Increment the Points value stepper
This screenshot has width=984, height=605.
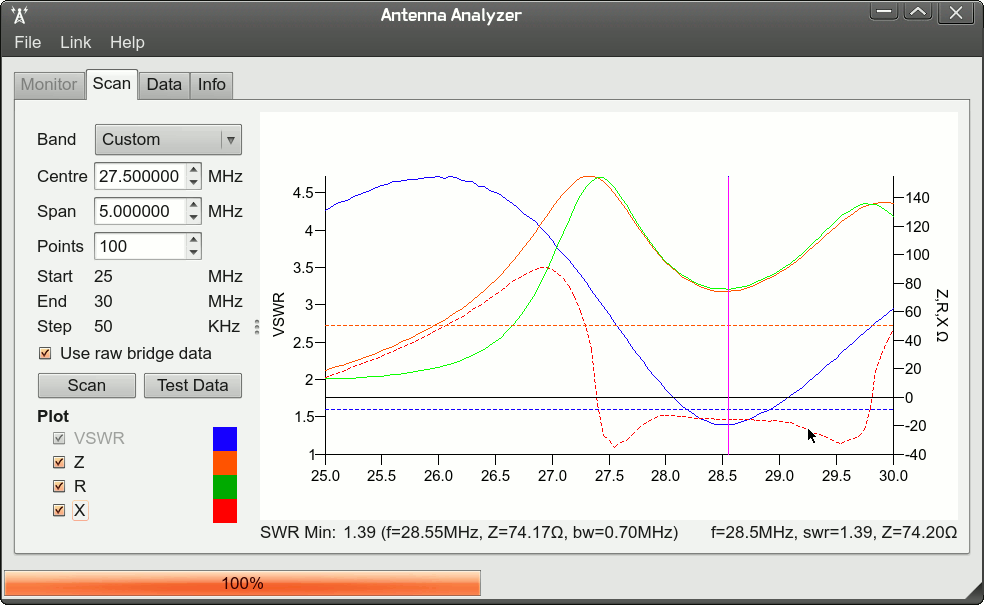click(191, 240)
